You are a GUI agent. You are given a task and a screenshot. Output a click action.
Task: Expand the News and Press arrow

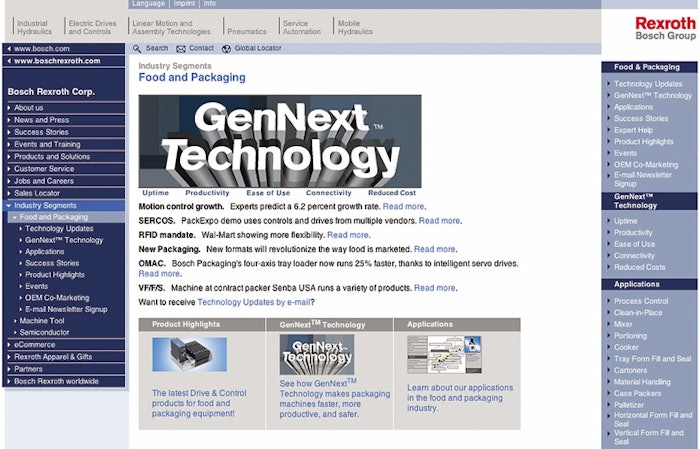coord(9,120)
